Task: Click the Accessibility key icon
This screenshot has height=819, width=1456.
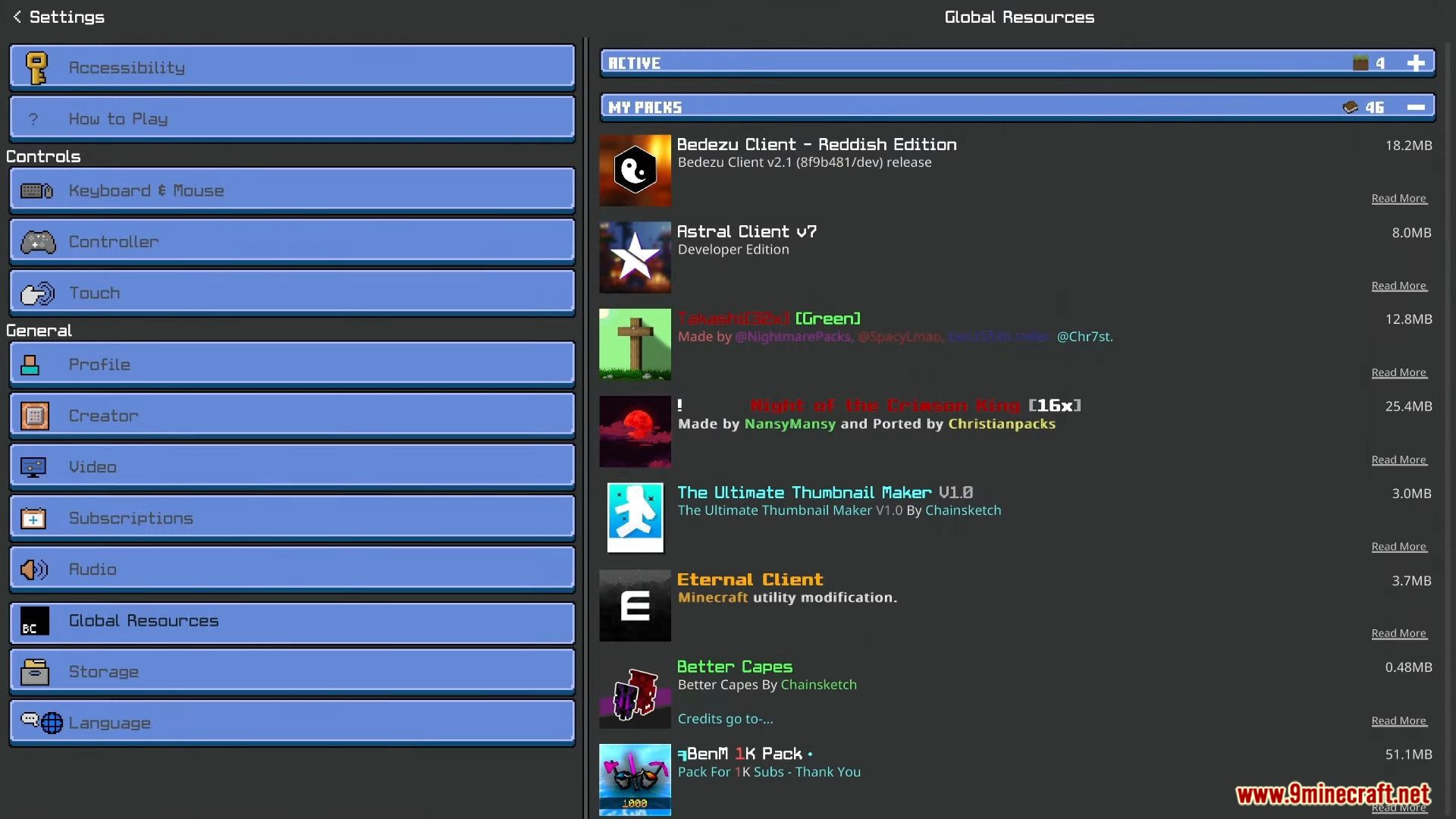Action: 36,67
